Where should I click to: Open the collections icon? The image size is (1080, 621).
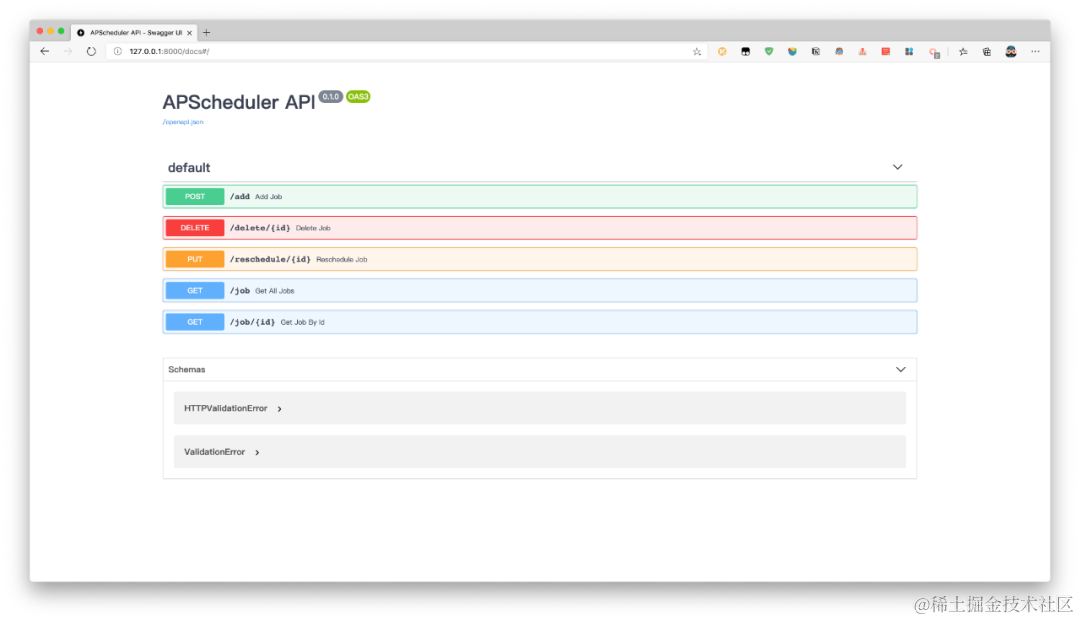pos(986,52)
